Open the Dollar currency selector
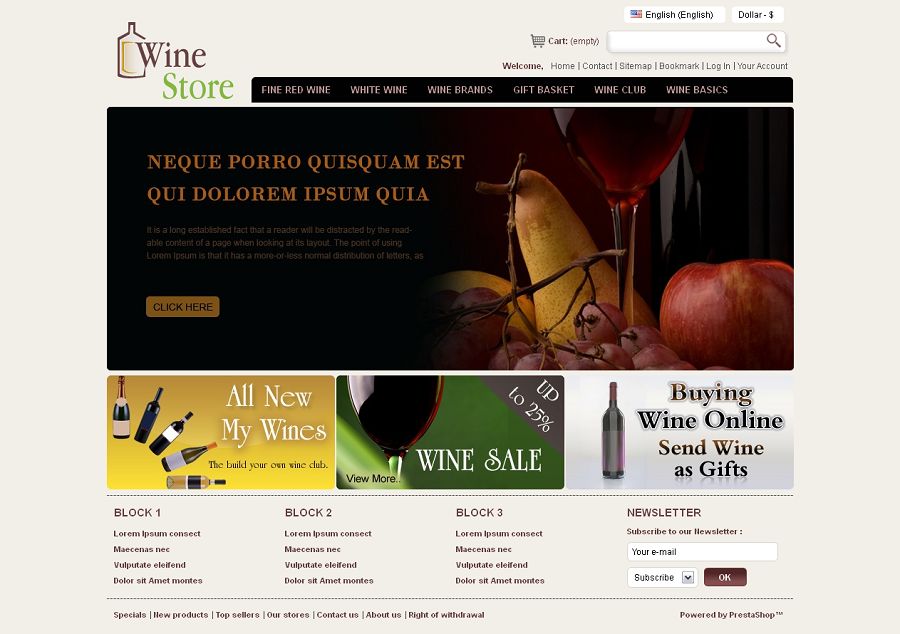 click(757, 14)
